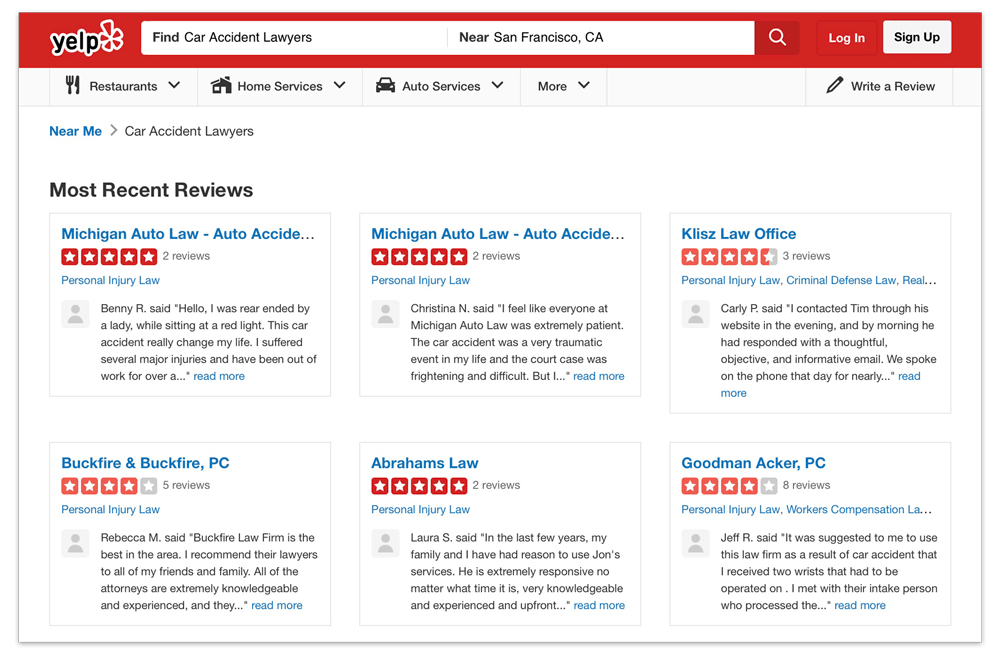Click the Yelp logo
The height and width of the screenshot is (654, 1000).
pyautogui.click(x=87, y=38)
